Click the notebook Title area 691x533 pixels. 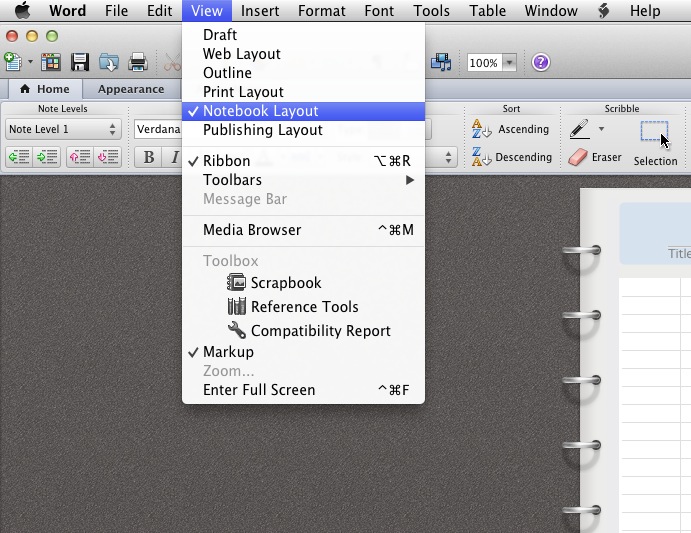click(x=655, y=234)
